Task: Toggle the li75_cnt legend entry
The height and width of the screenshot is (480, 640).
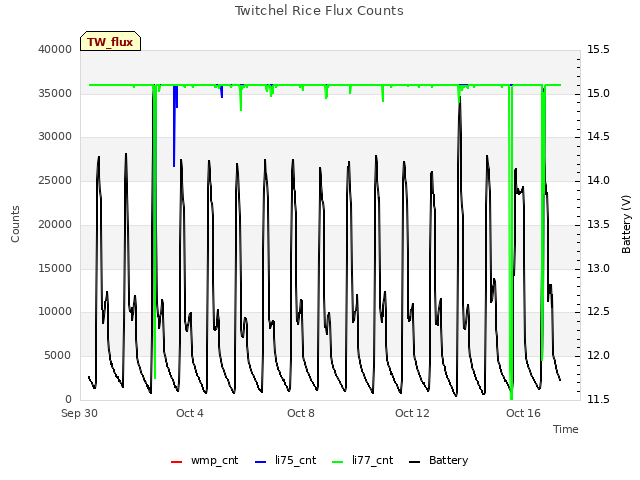Action: click(285, 461)
